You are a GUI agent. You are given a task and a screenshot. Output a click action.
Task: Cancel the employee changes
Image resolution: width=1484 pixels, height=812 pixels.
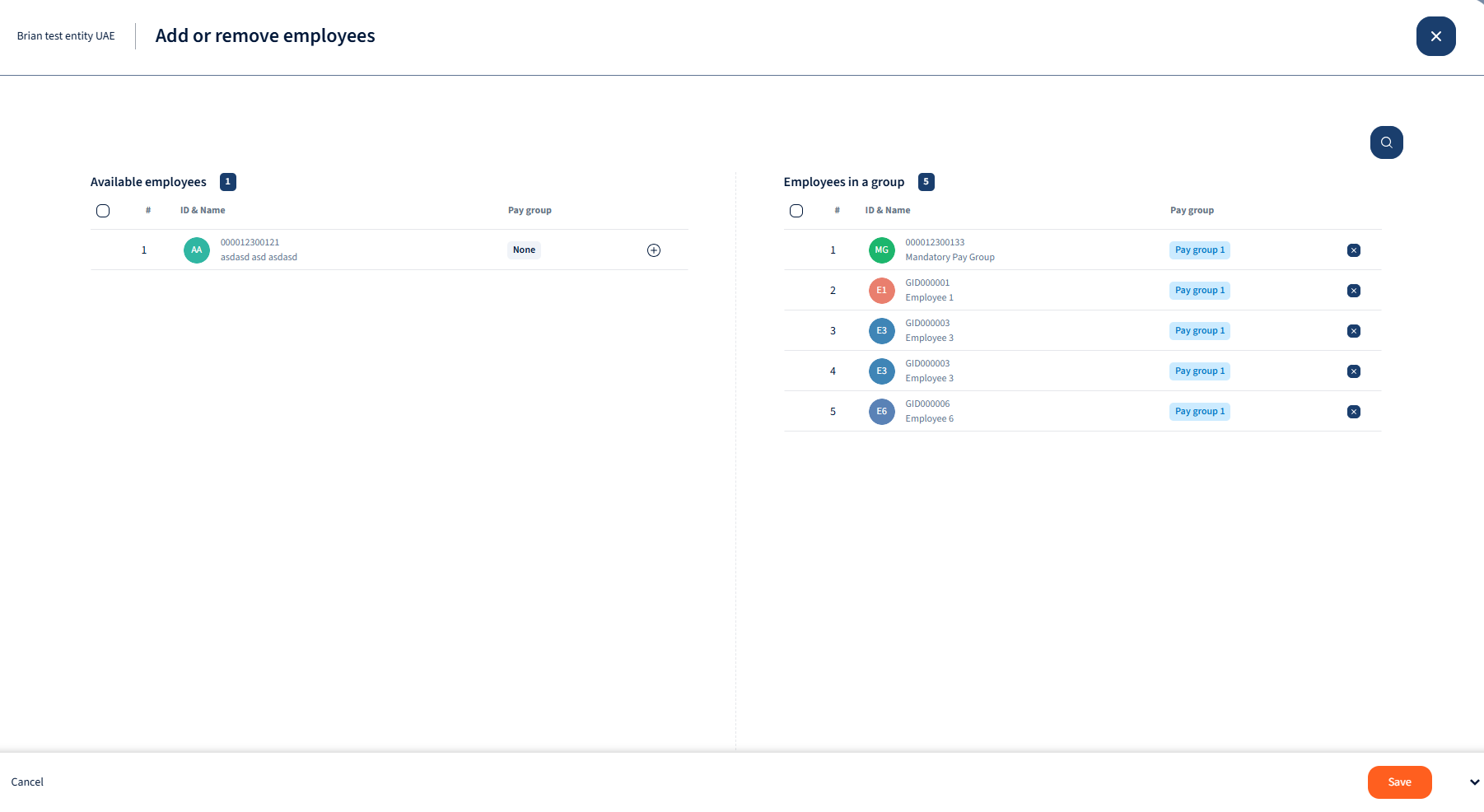pos(27,782)
